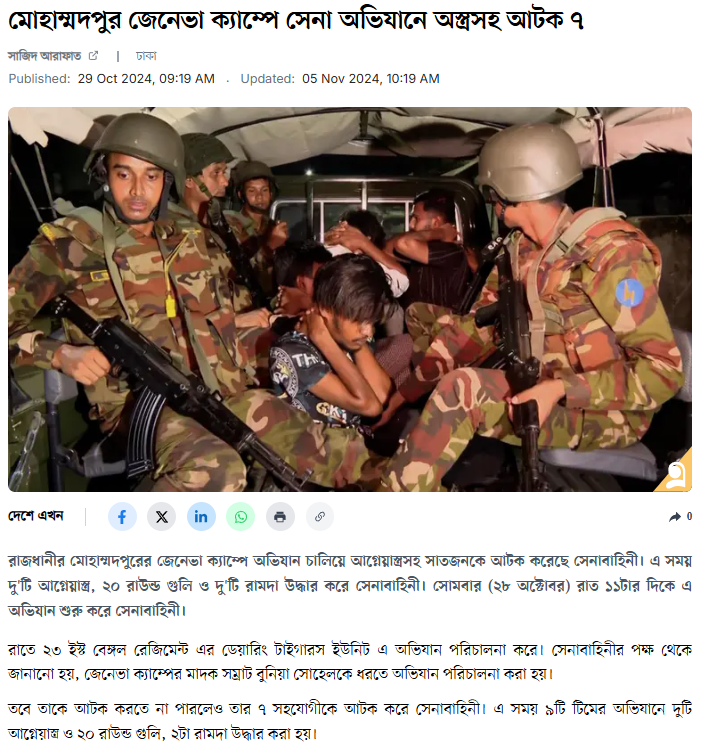Image resolution: width=710 pixels, height=753 pixels.
Task: Print the article using the printer icon
Action: (280, 517)
